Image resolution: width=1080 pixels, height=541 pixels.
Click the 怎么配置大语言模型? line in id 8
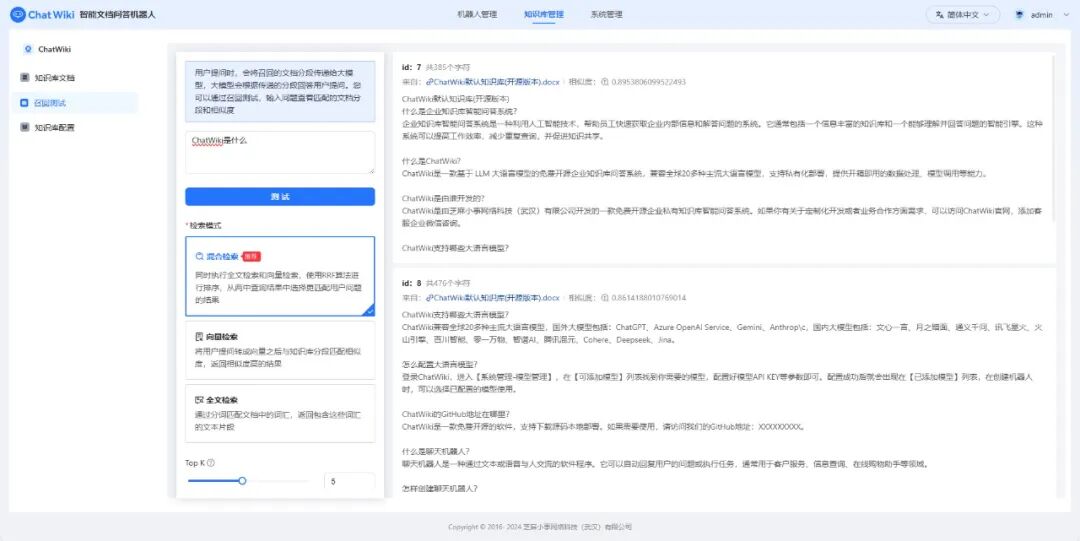(439, 365)
